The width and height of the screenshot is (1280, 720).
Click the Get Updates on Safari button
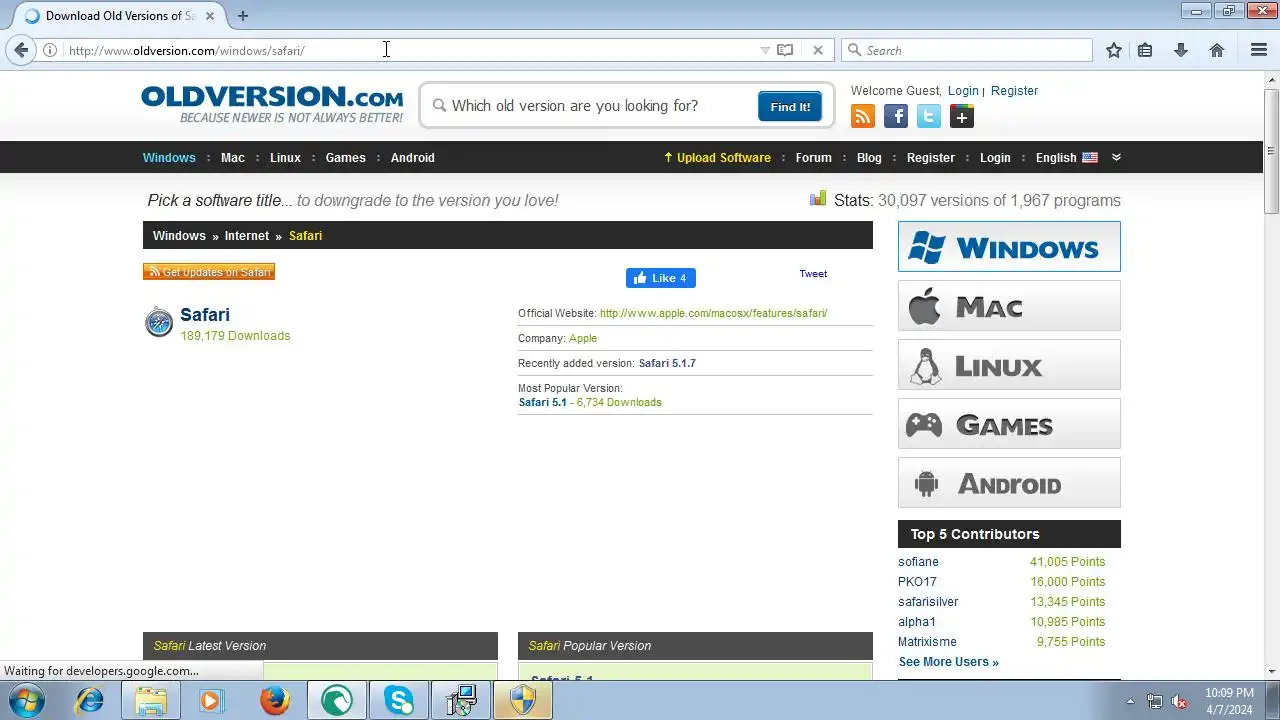coord(209,272)
